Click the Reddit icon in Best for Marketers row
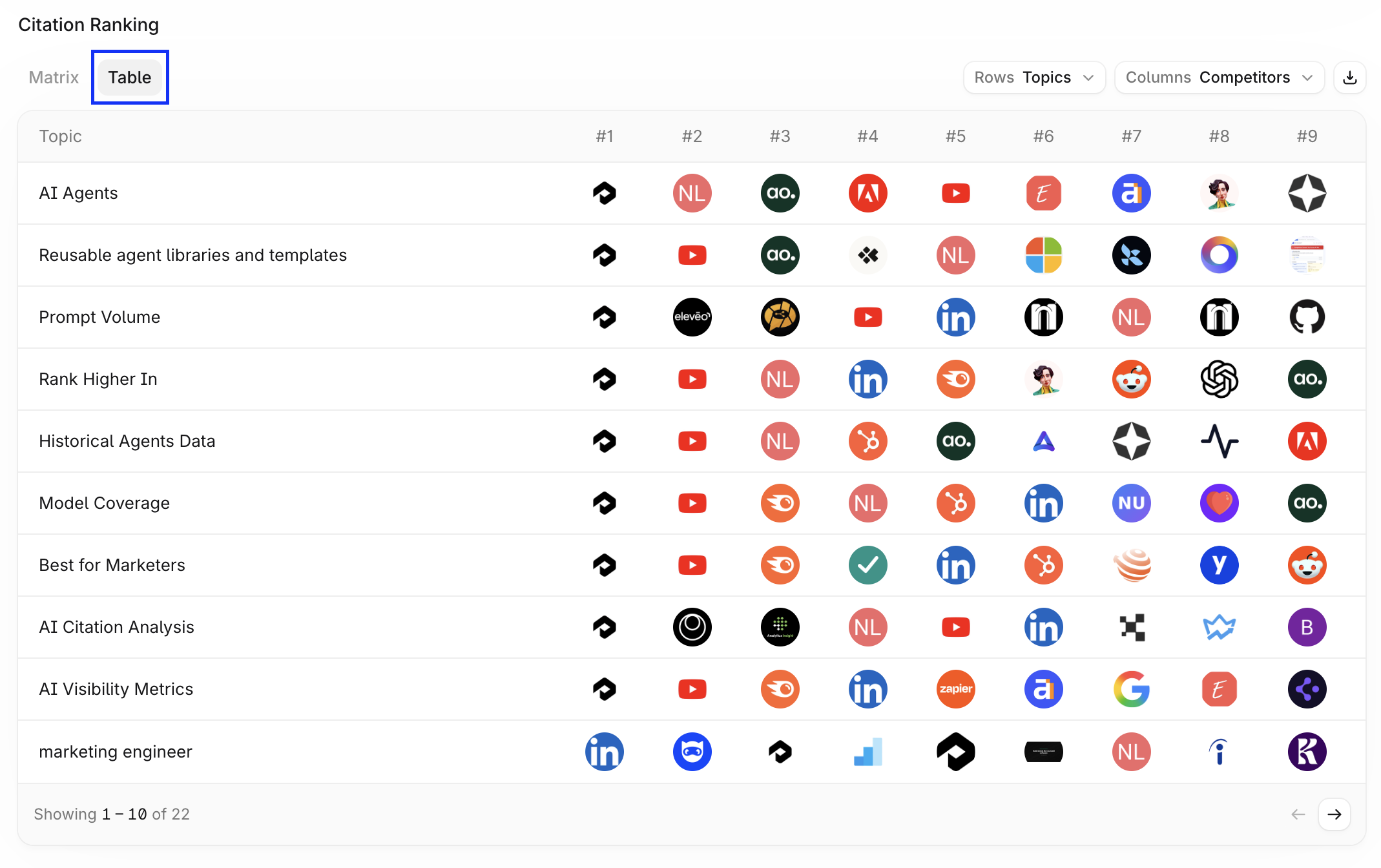The height and width of the screenshot is (868, 1381). pyautogui.click(x=1307, y=565)
